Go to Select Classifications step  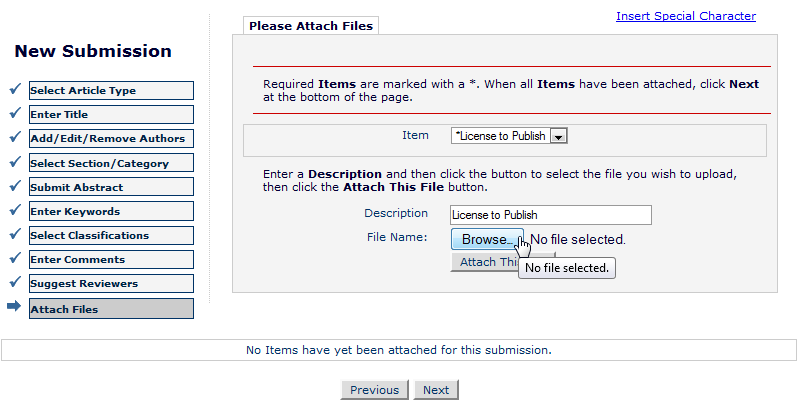tap(111, 235)
